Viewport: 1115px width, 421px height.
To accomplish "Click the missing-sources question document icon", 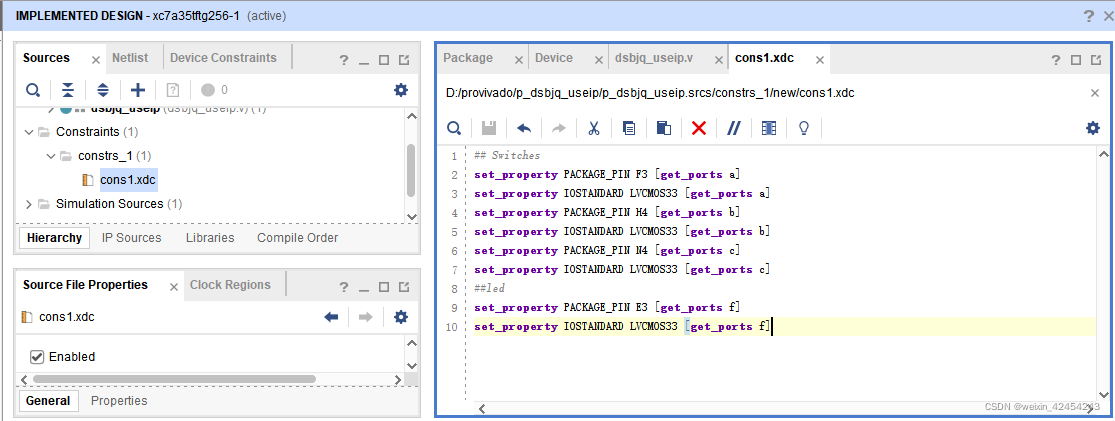I will (x=173, y=90).
